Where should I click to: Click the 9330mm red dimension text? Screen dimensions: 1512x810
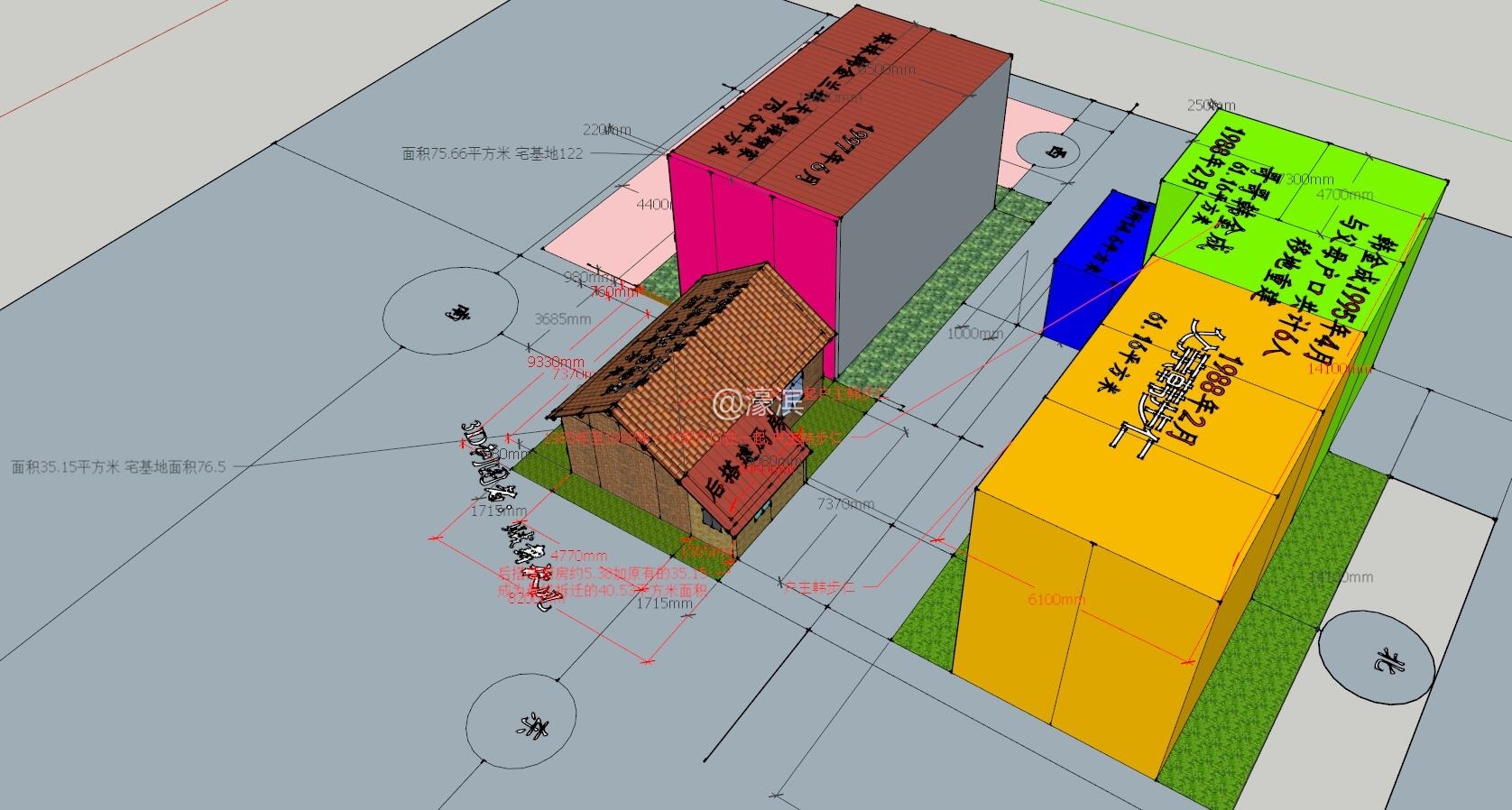coord(556,363)
